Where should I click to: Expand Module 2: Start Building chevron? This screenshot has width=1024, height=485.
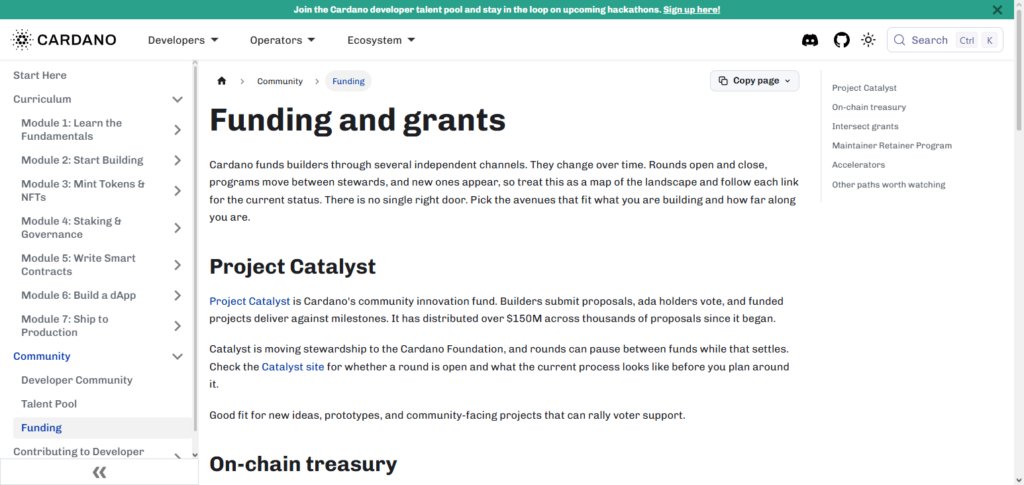[x=177, y=160]
